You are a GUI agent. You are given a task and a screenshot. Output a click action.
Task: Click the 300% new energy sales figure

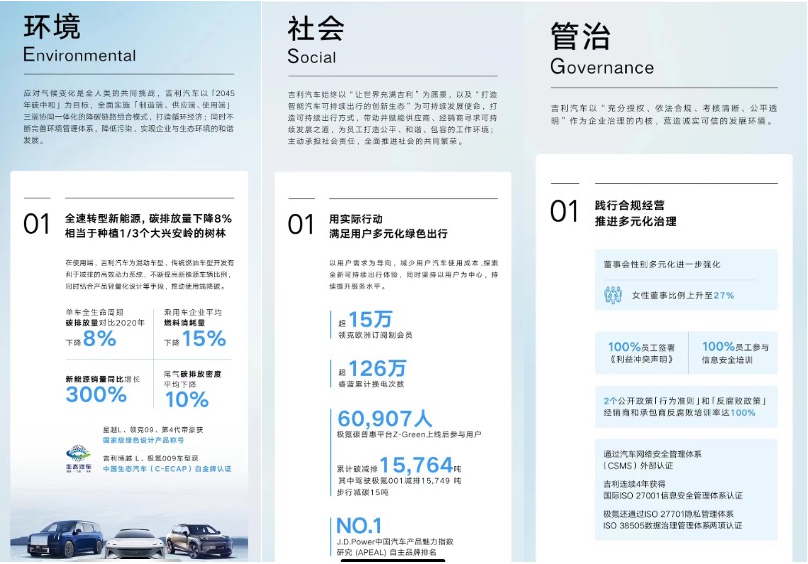pos(96,394)
